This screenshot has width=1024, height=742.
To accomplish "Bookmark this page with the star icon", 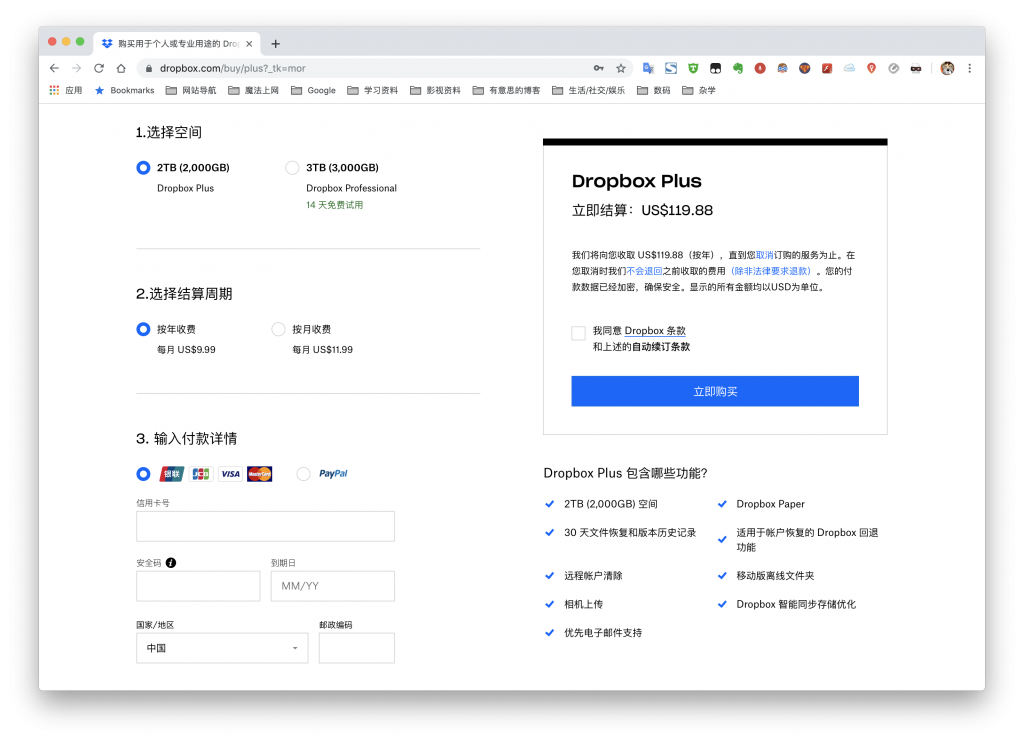I will [621, 68].
